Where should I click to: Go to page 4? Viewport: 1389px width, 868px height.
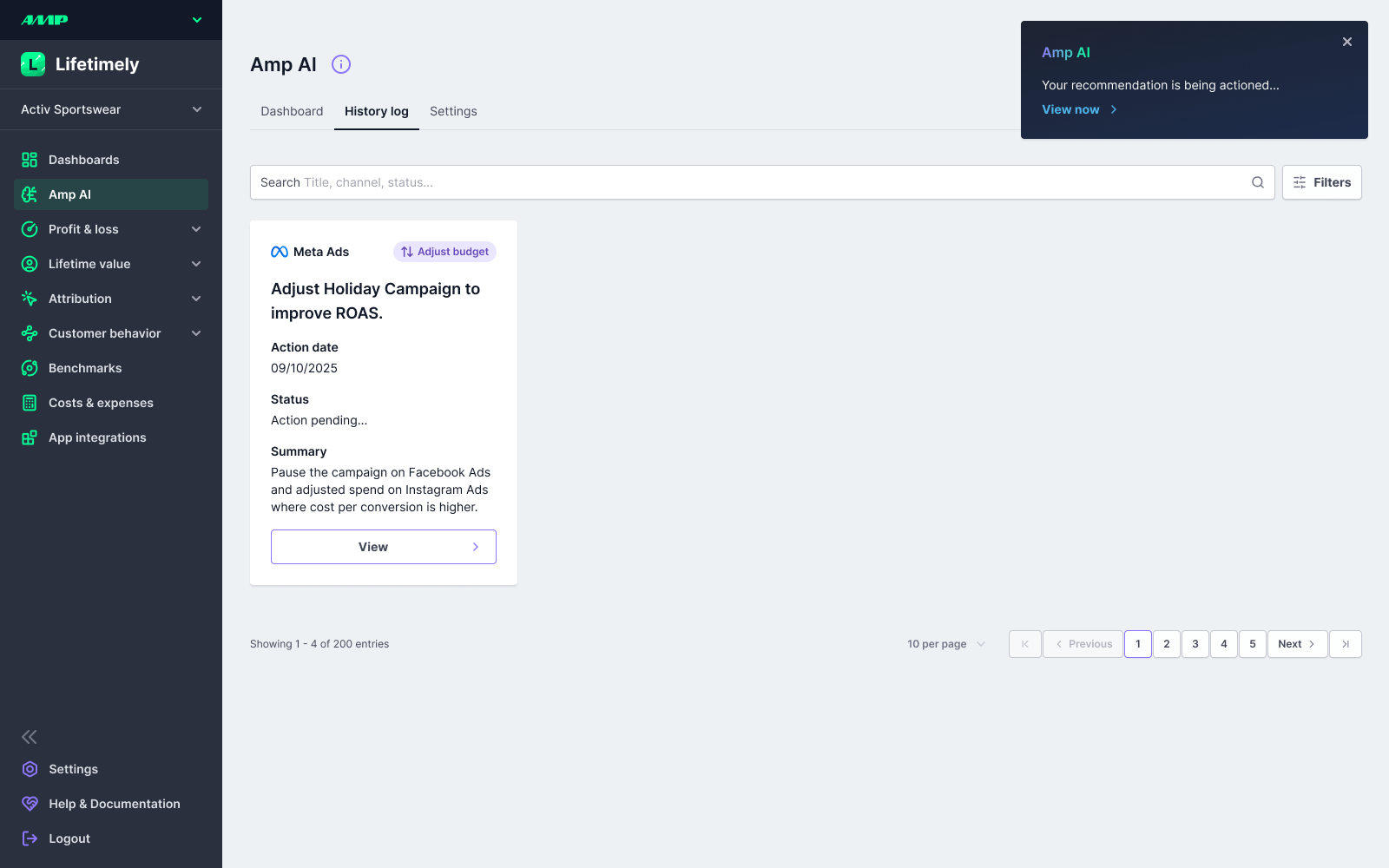pyautogui.click(x=1224, y=644)
